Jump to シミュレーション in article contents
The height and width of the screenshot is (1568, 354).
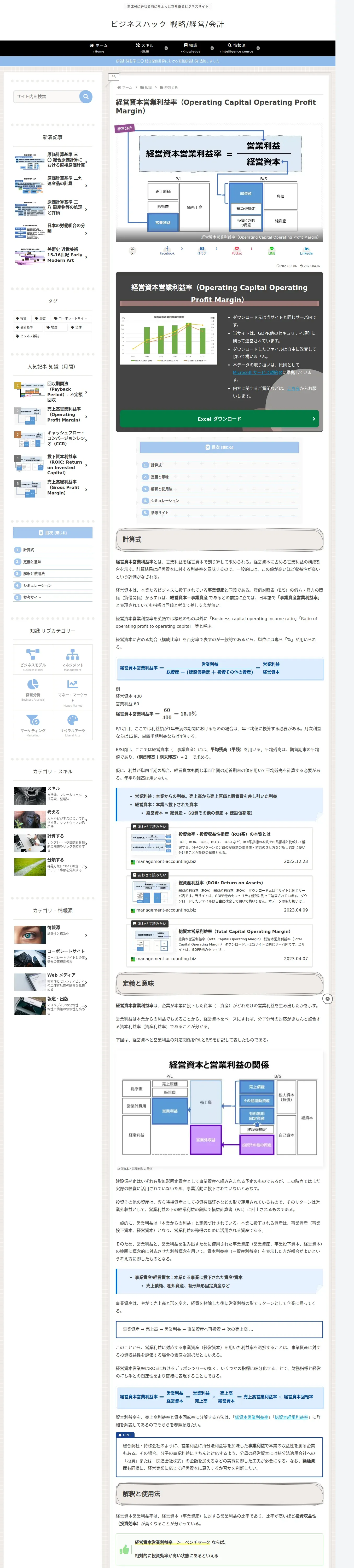[x=165, y=500]
